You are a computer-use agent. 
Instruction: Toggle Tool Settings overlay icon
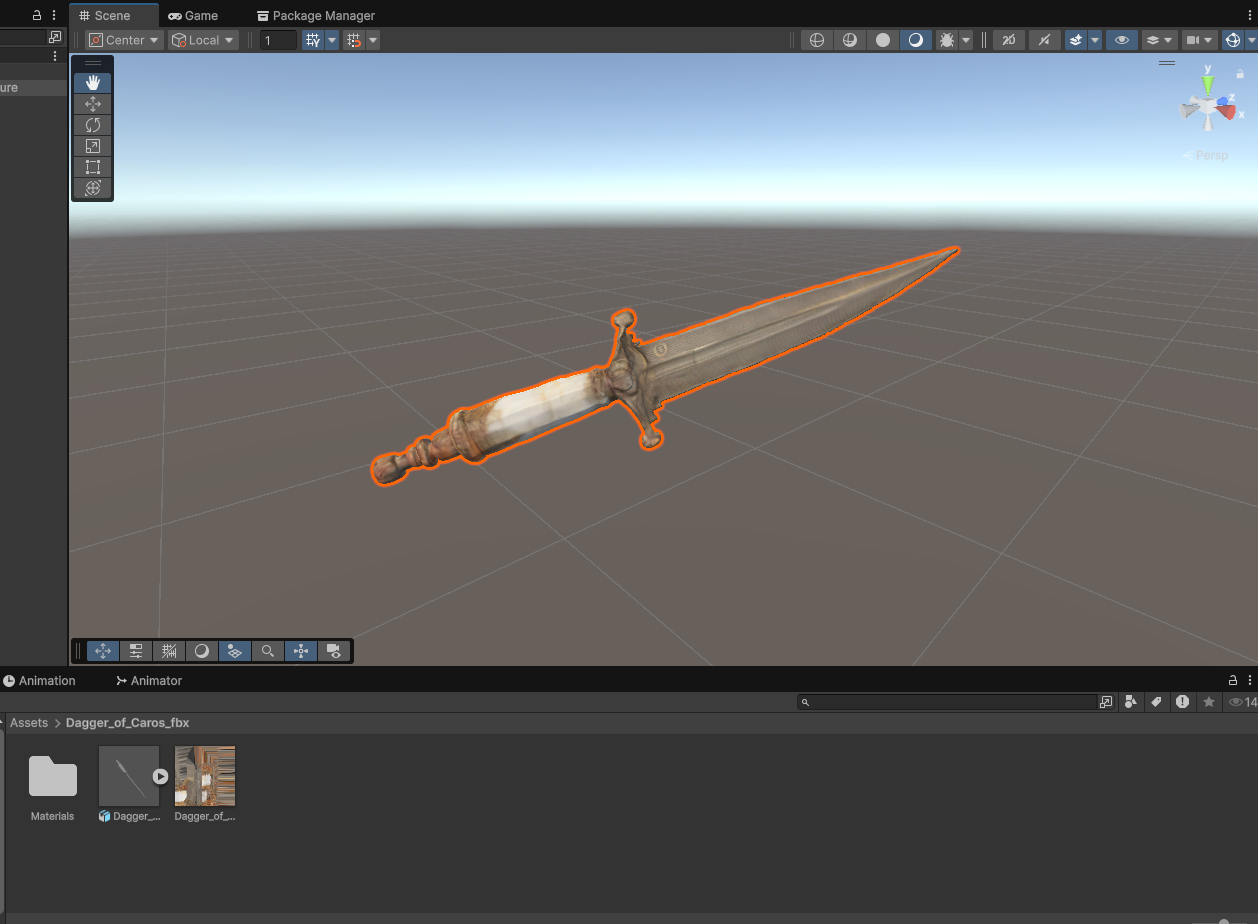coord(136,651)
